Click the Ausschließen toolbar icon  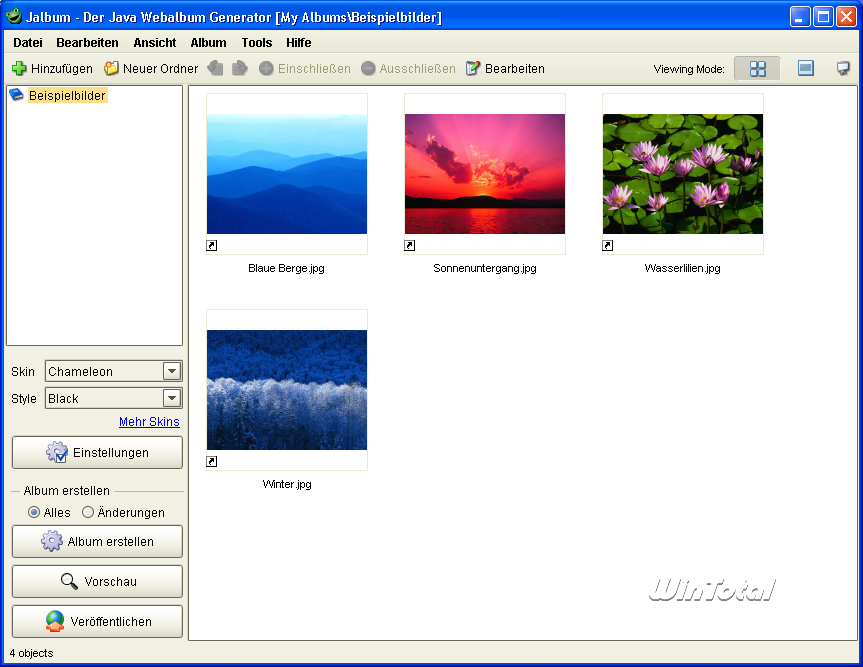pyautogui.click(x=368, y=69)
